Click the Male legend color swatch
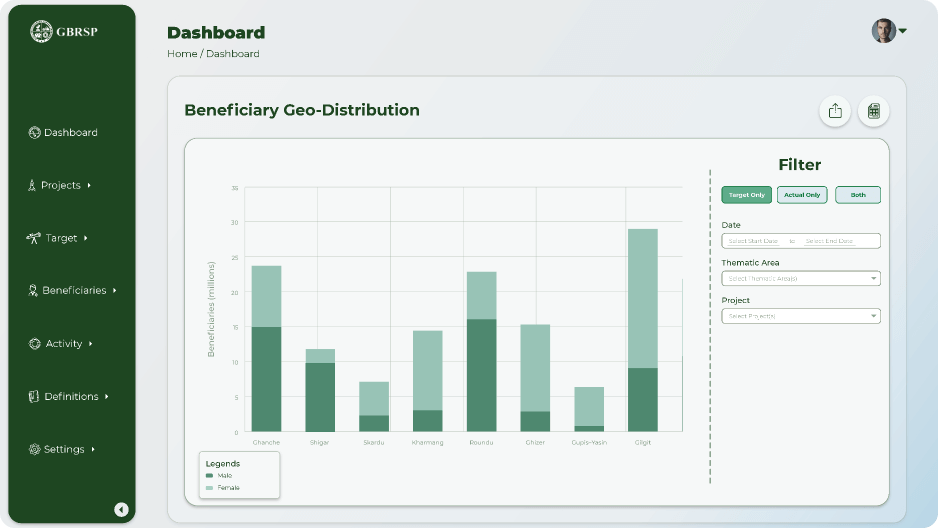 tap(209, 476)
